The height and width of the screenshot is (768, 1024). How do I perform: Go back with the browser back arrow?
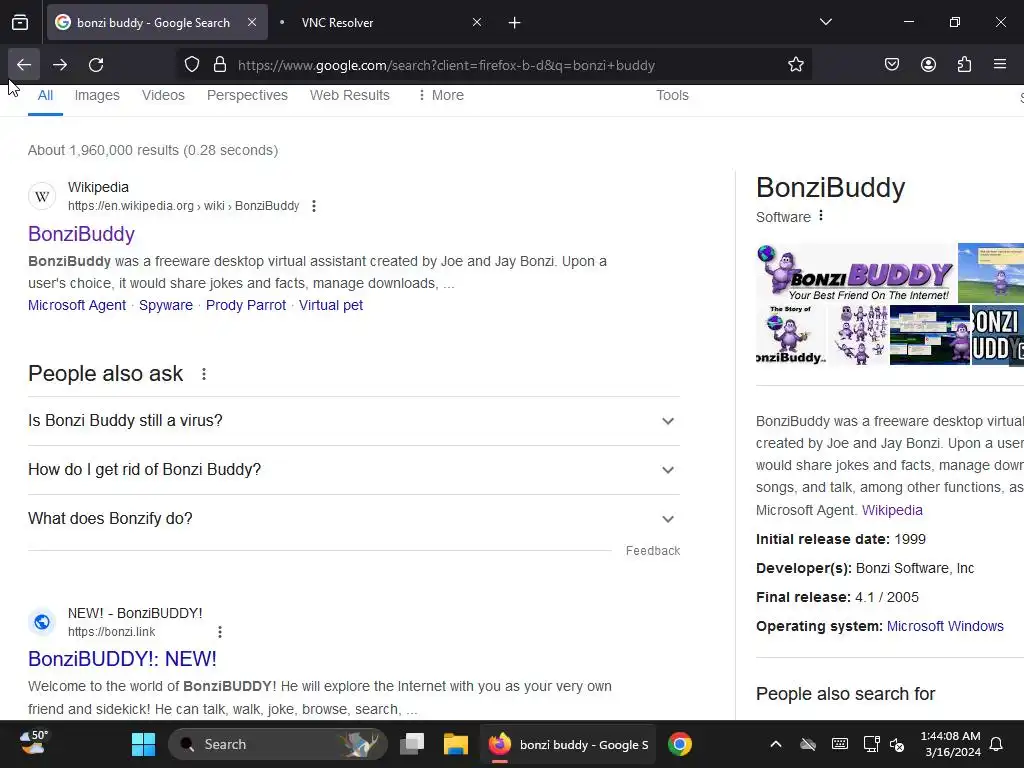(x=24, y=65)
